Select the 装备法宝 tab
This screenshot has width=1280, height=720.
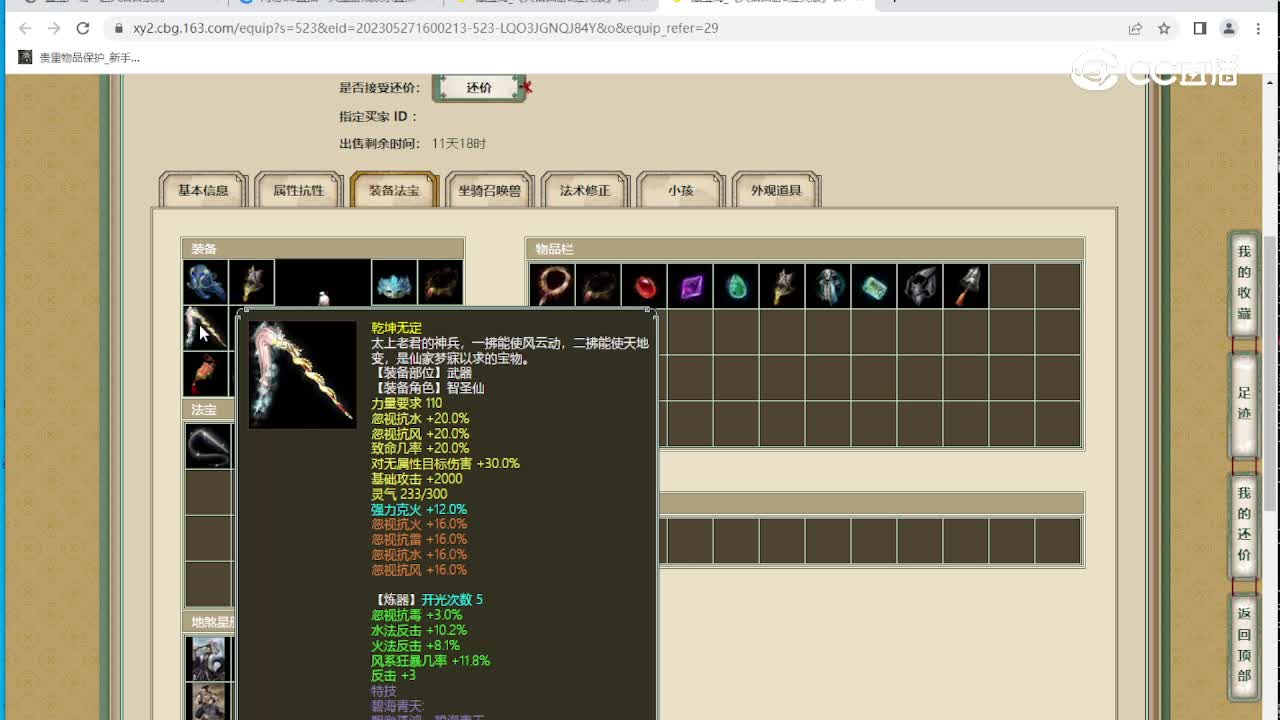coord(394,190)
